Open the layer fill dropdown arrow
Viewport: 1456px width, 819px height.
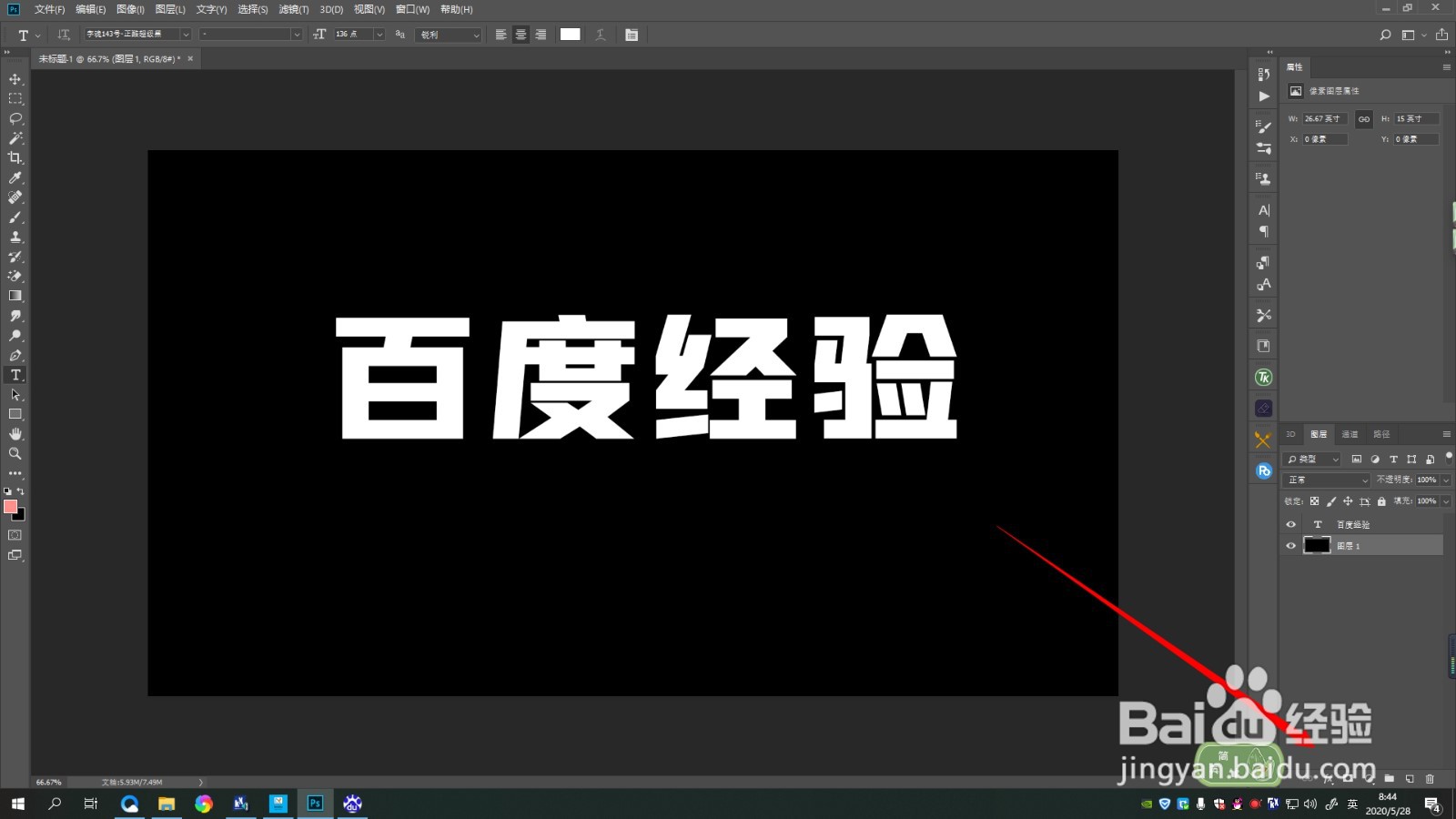pyautogui.click(x=1446, y=501)
